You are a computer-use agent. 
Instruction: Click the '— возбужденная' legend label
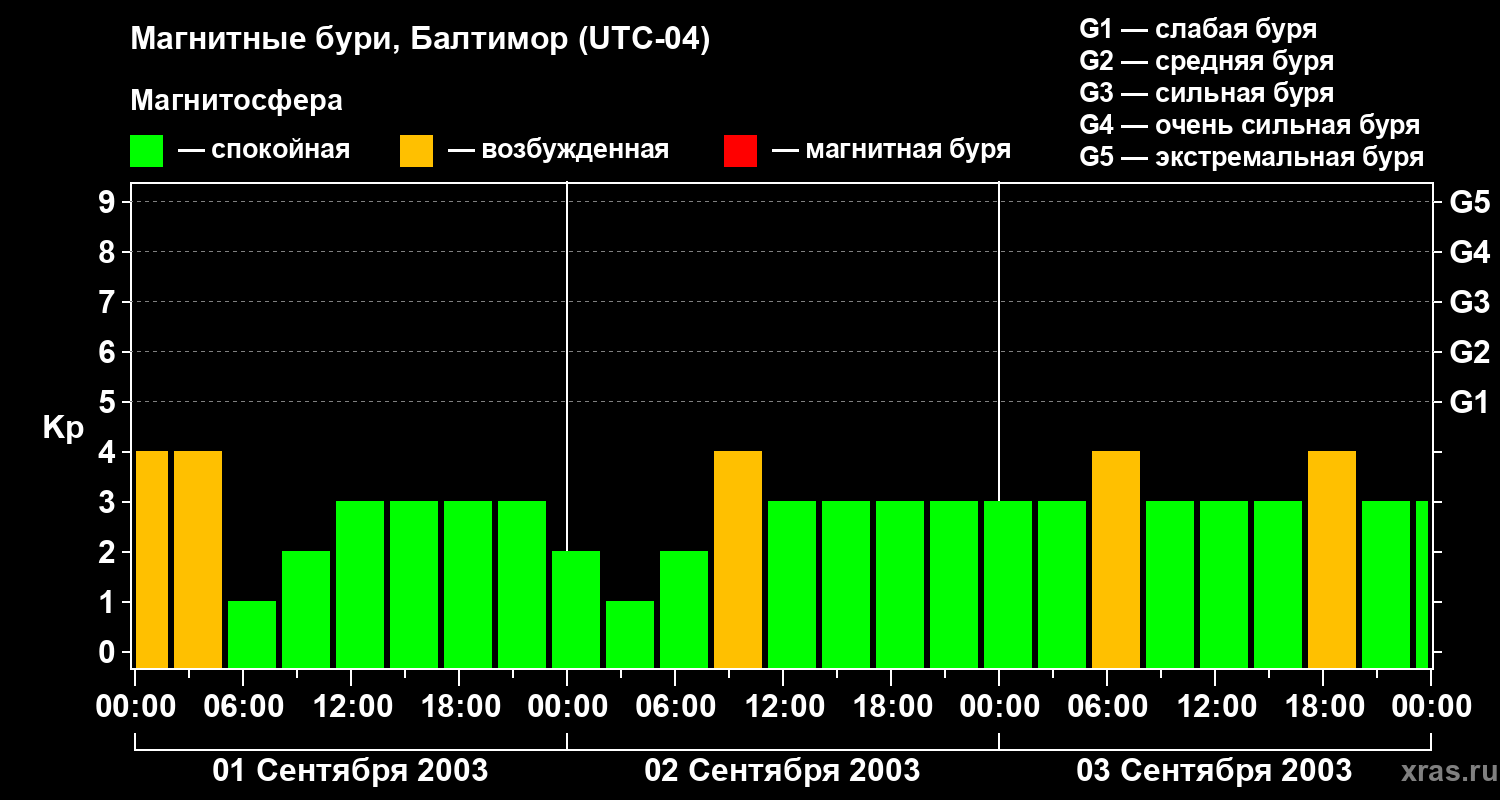558,150
